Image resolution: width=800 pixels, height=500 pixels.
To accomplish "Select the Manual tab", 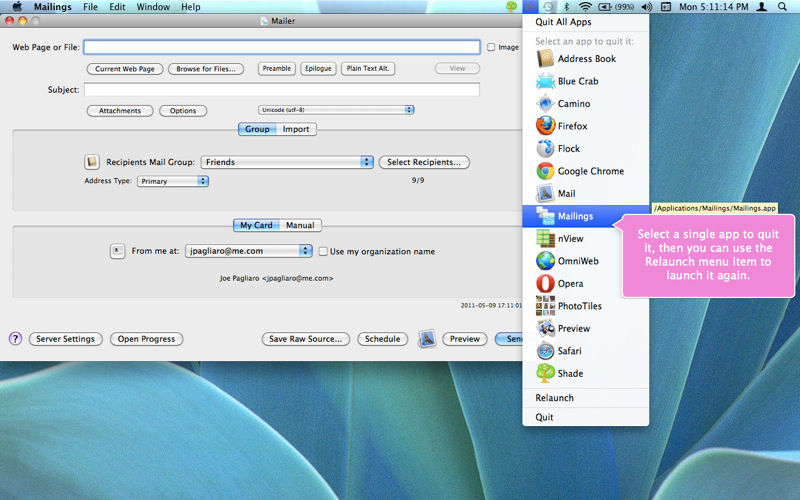I will click(300, 225).
